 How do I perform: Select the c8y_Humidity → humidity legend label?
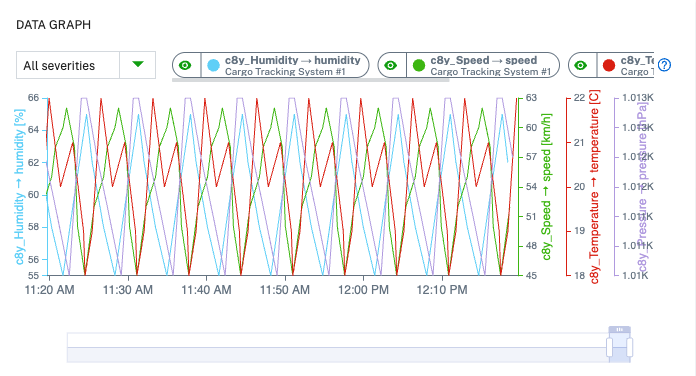coord(293,60)
